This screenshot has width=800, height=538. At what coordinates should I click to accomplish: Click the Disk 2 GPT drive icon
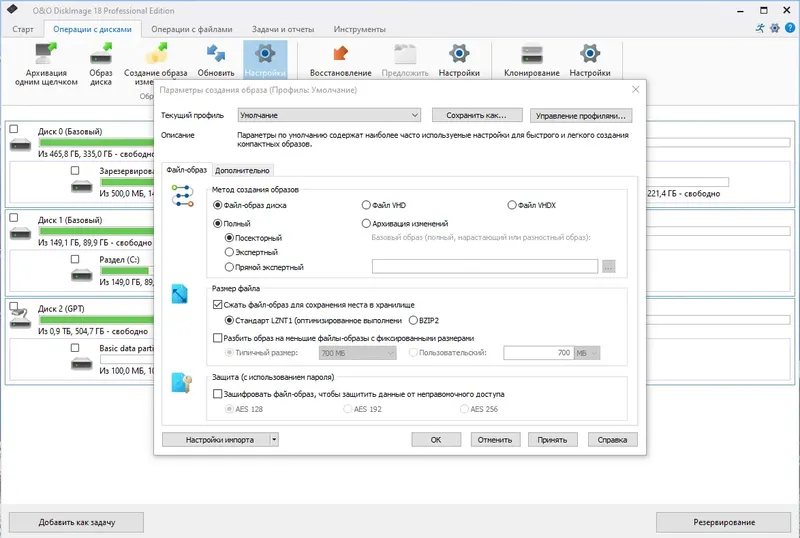point(20,321)
